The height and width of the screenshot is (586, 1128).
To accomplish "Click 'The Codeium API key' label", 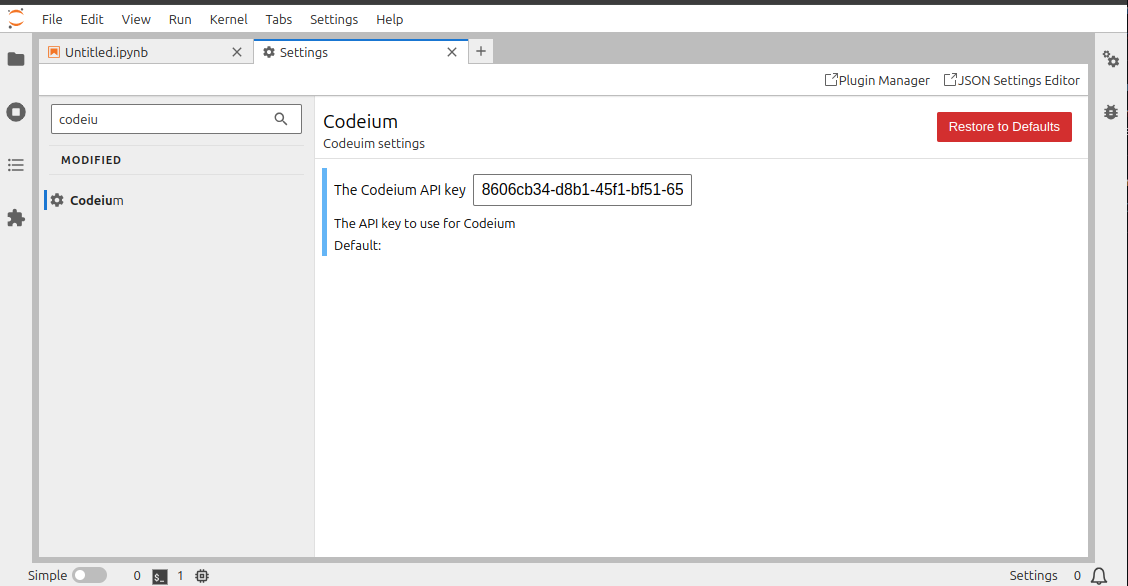I will [400, 190].
